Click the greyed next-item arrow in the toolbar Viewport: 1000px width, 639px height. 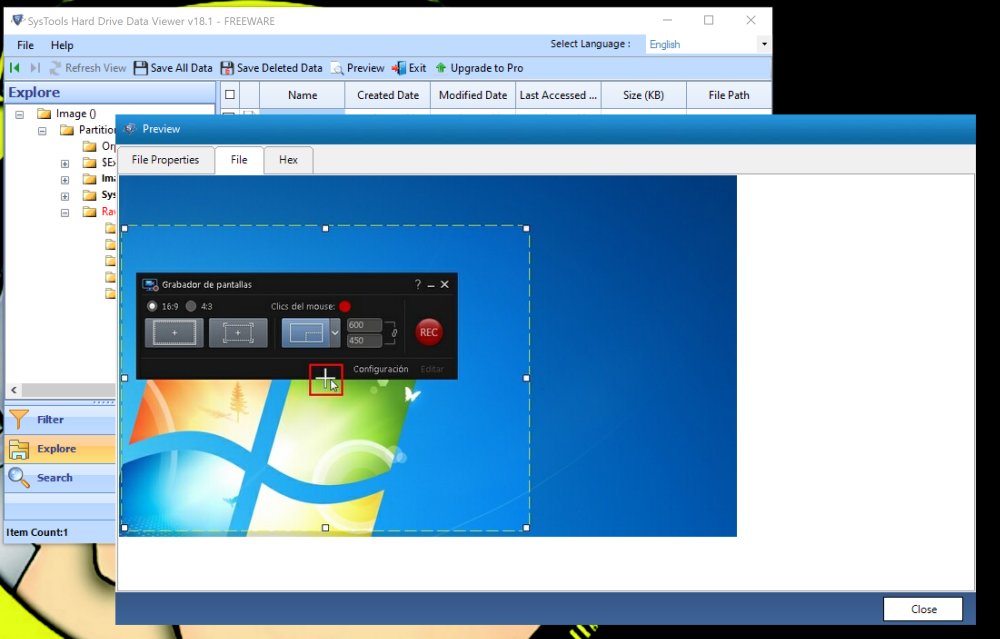35,68
